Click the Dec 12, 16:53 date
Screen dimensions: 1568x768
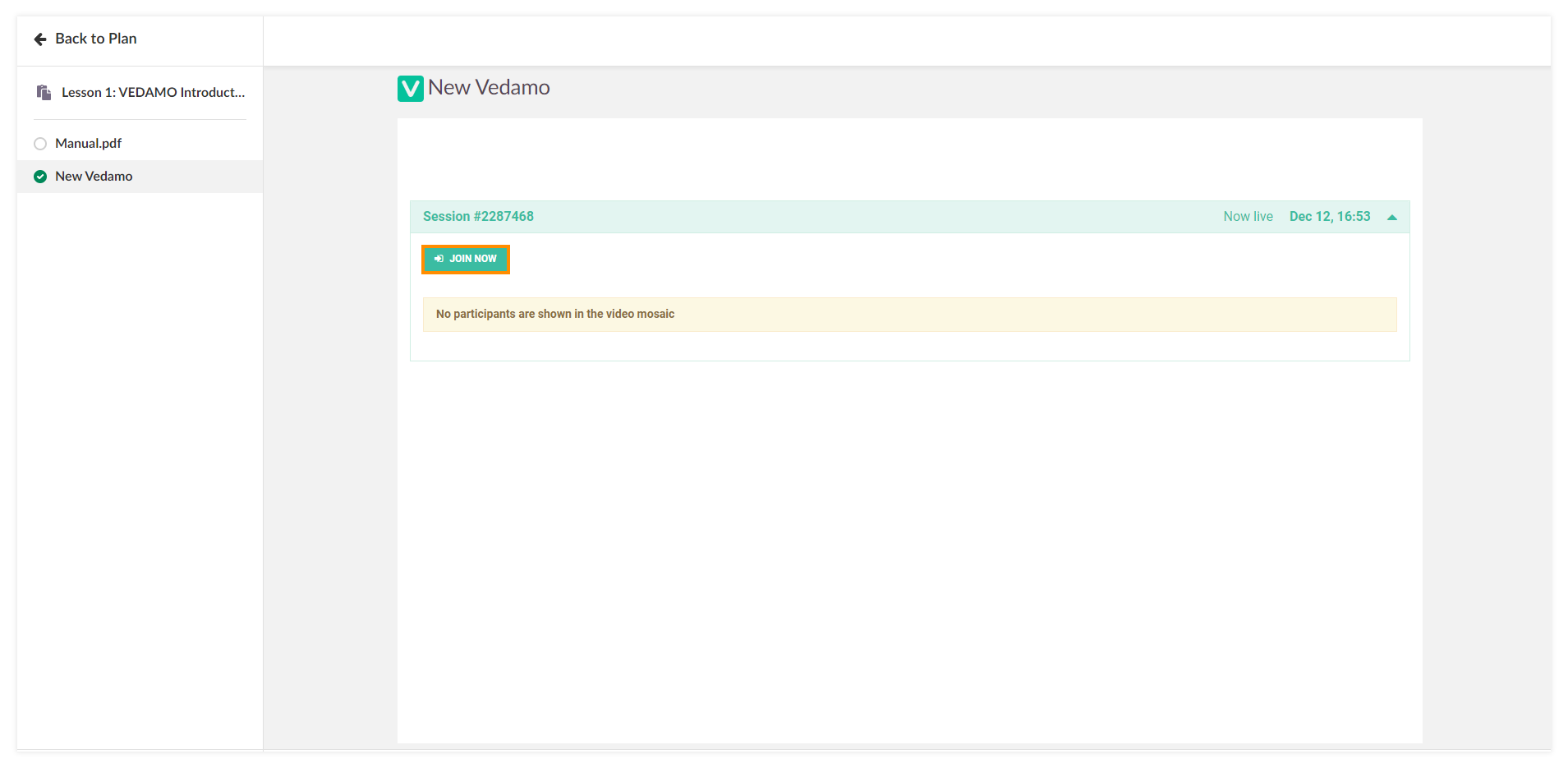point(1330,217)
